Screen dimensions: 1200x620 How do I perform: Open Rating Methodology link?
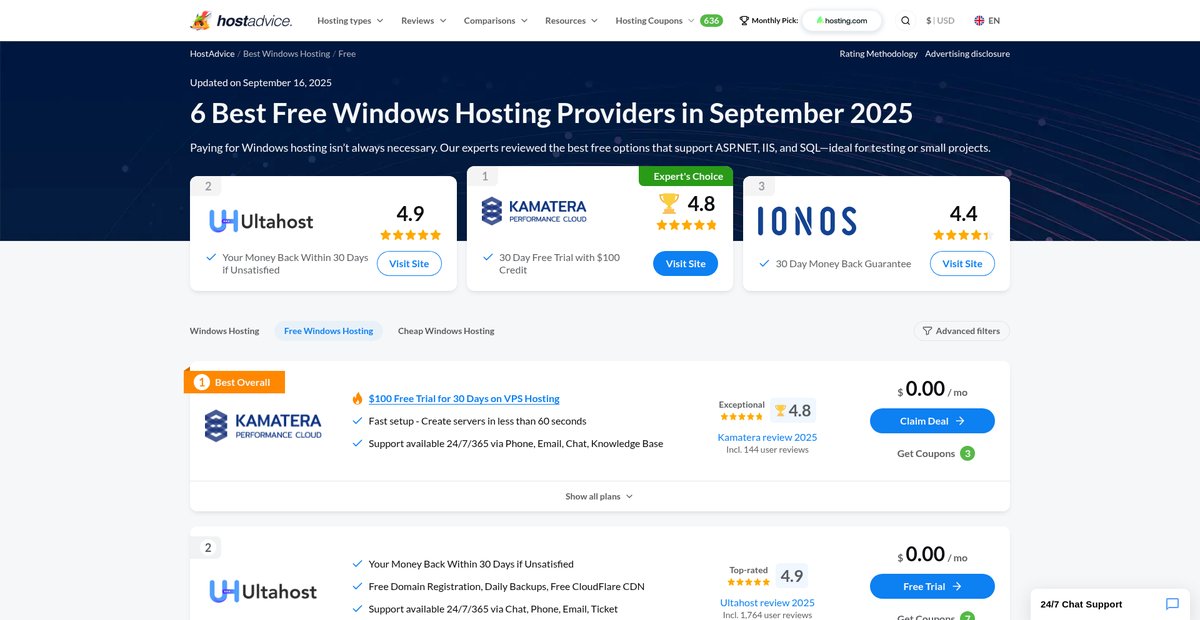878,54
